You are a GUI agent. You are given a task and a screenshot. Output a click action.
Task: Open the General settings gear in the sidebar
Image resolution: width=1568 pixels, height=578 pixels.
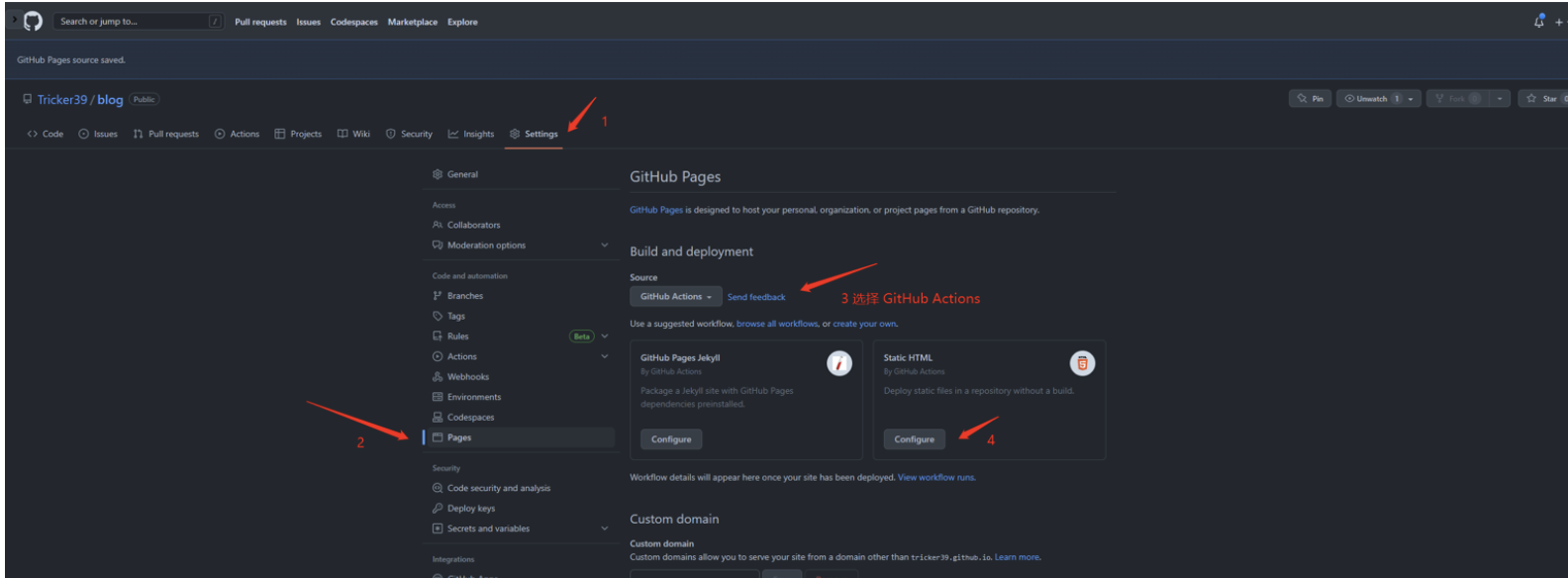coord(438,174)
